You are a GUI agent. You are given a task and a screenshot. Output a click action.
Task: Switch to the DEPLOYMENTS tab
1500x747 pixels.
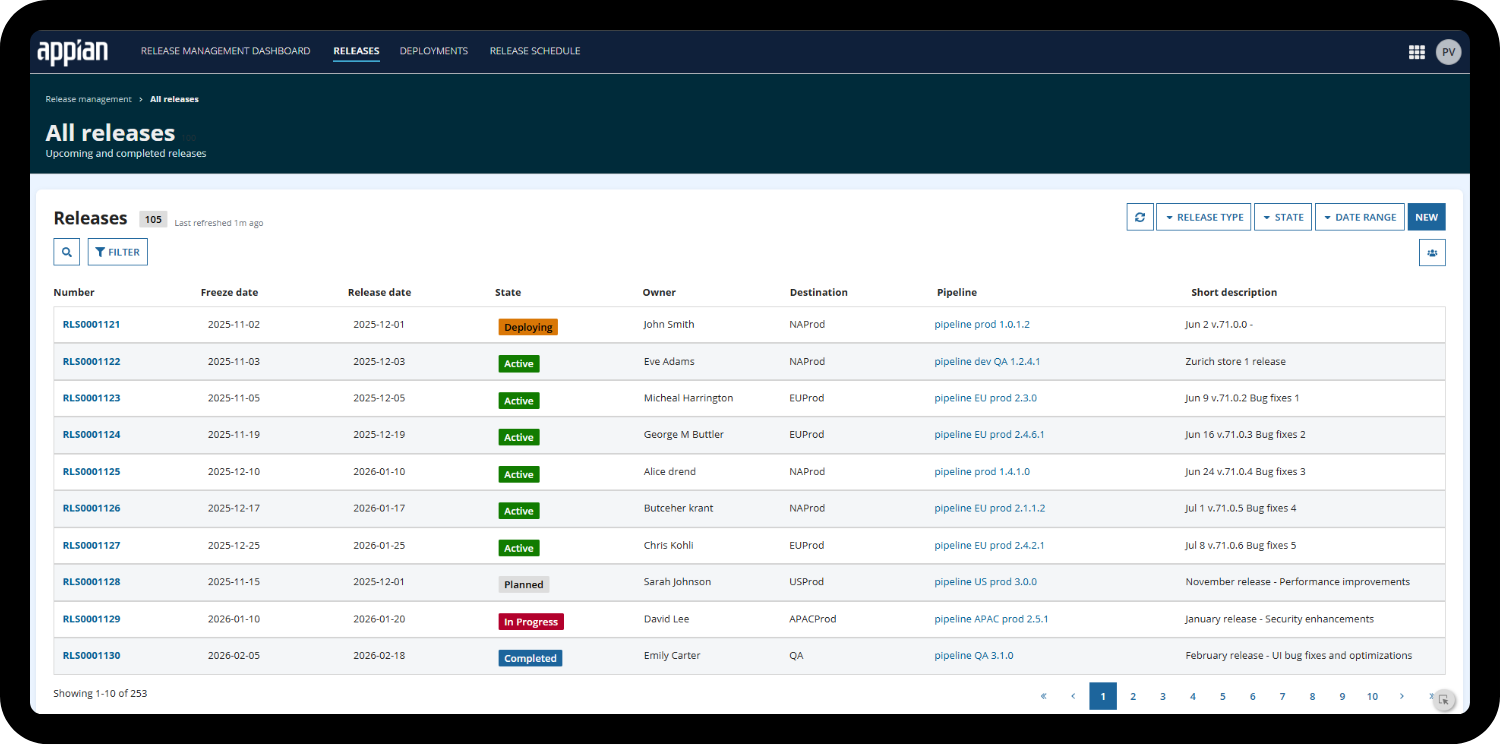[x=434, y=51]
